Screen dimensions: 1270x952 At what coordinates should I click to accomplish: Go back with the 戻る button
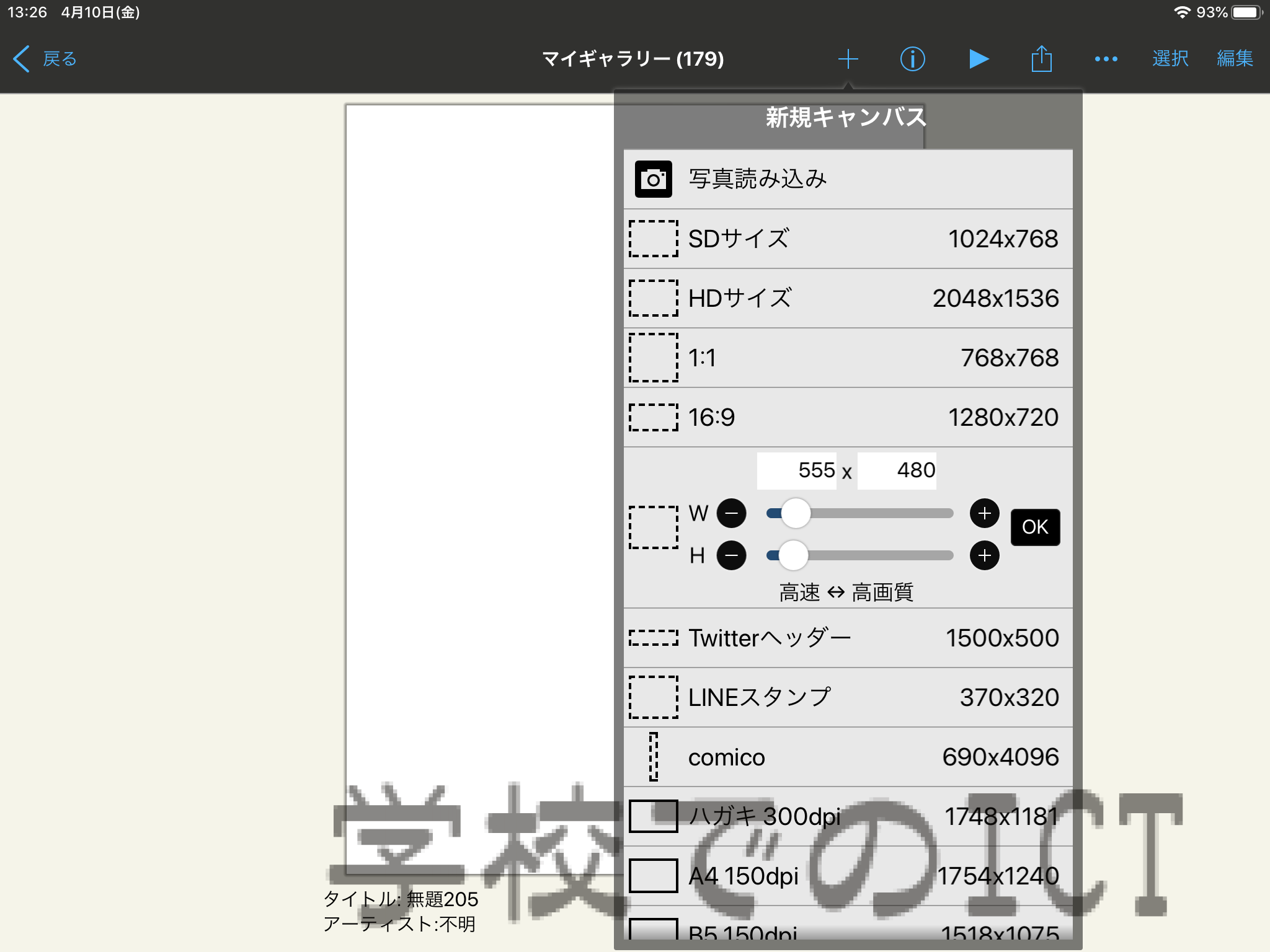(x=45, y=59)
